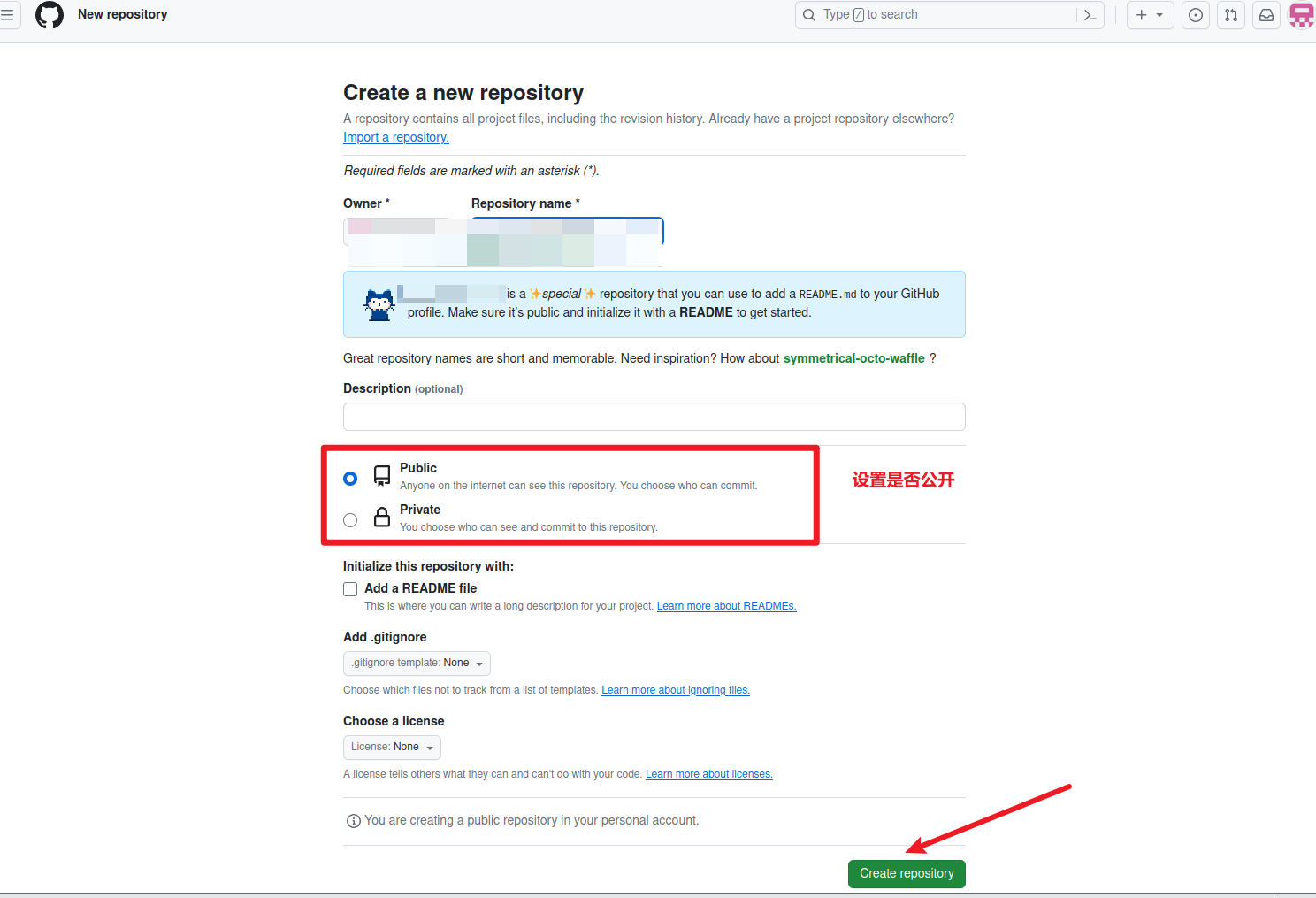Open the Import a repository link

395,137
